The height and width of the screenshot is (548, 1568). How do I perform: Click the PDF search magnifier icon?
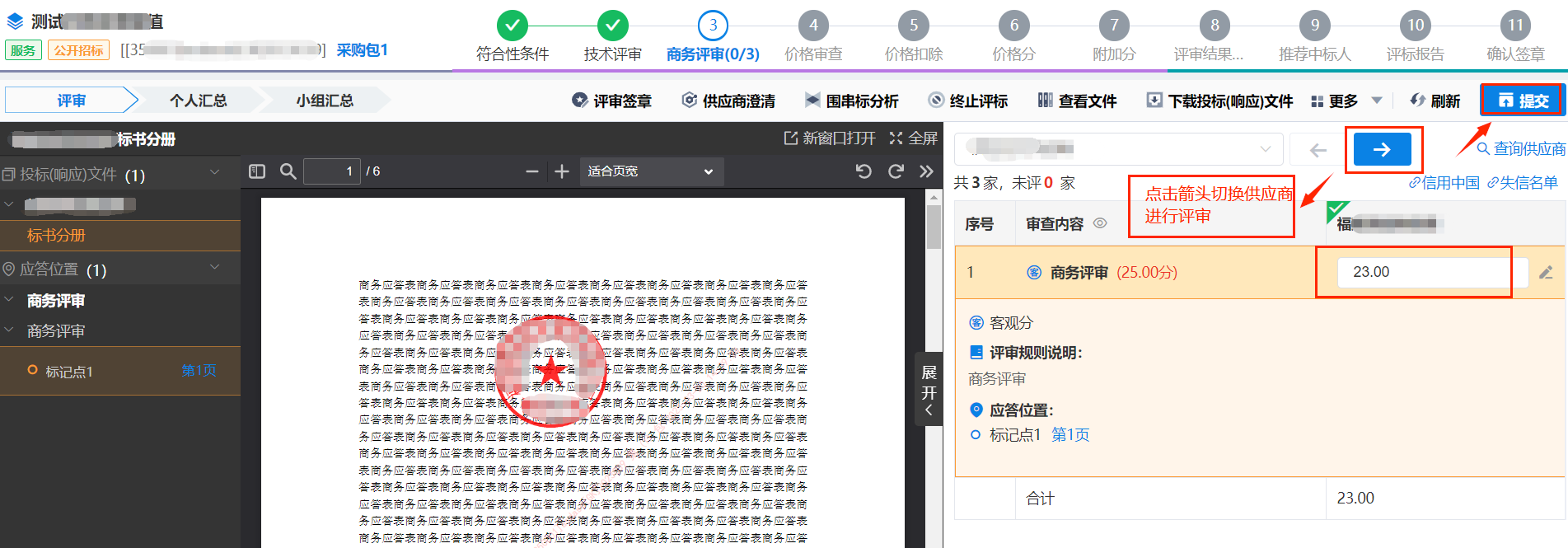pyautogui.click(x=288, y=171)
